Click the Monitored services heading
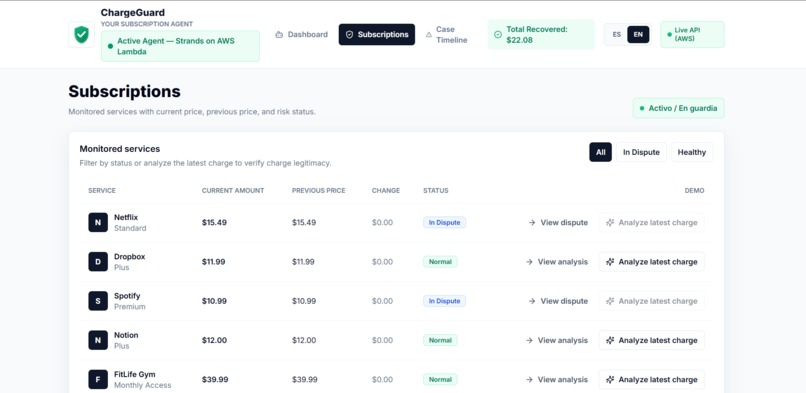The width and height of the screenshot is (806, 393). (120, 149)
